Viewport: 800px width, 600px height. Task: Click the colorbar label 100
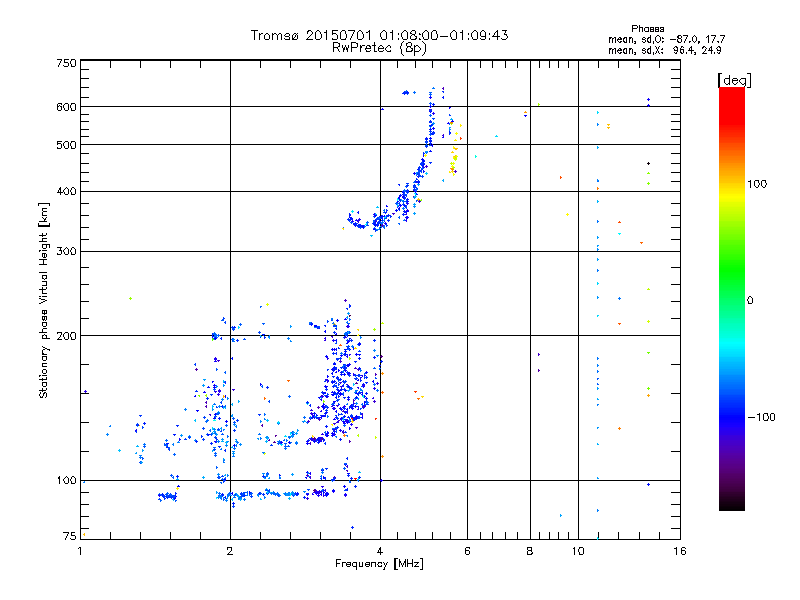click(757, 184)
